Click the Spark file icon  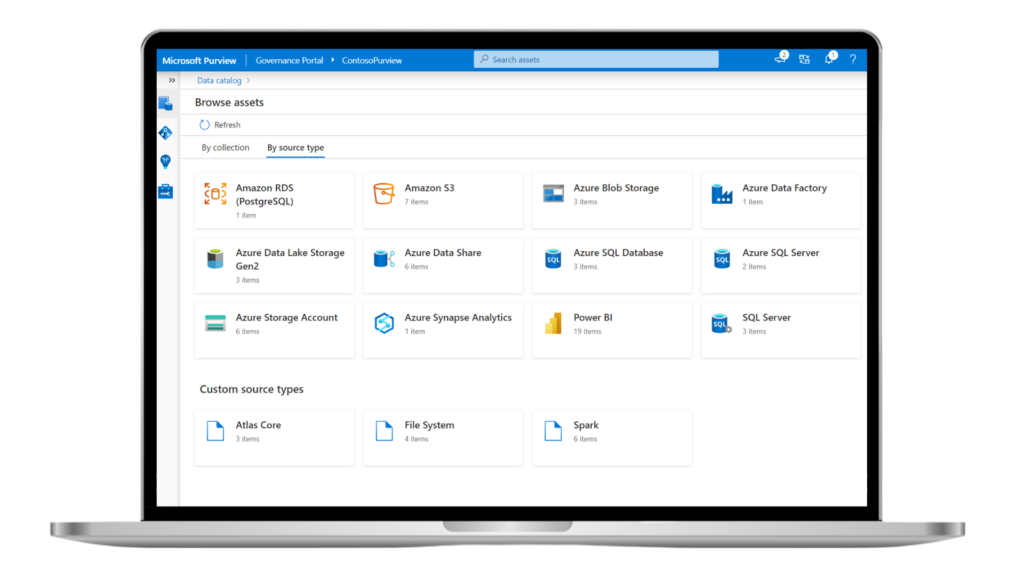coord(553,431)
